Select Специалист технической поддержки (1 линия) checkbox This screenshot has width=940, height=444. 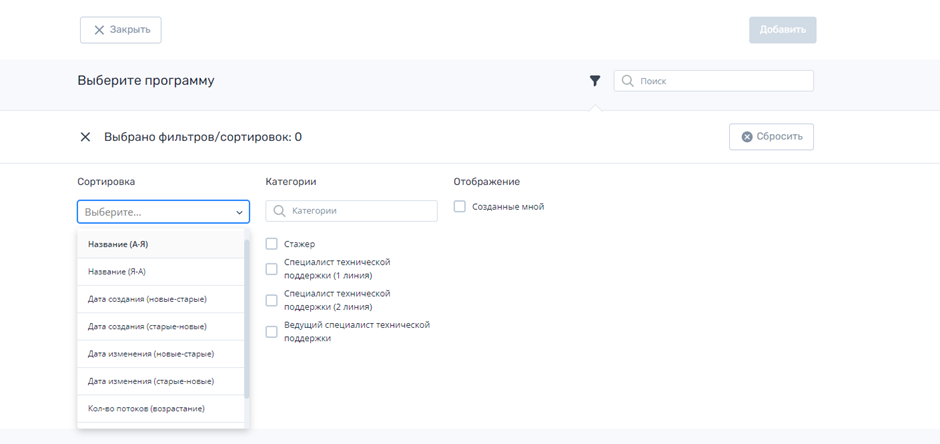pyautogui.click(x=272, y=269)
